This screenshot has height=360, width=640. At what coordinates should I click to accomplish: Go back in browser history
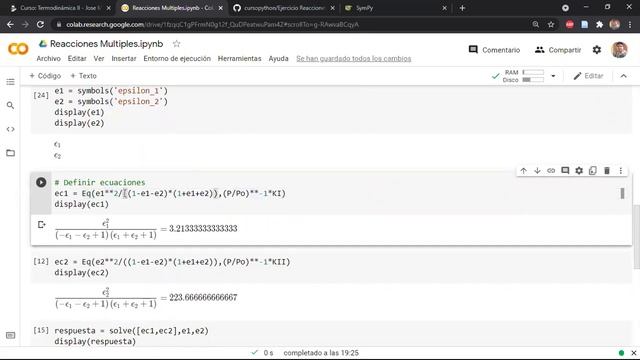pyautogui.click(x=10, y=24)
